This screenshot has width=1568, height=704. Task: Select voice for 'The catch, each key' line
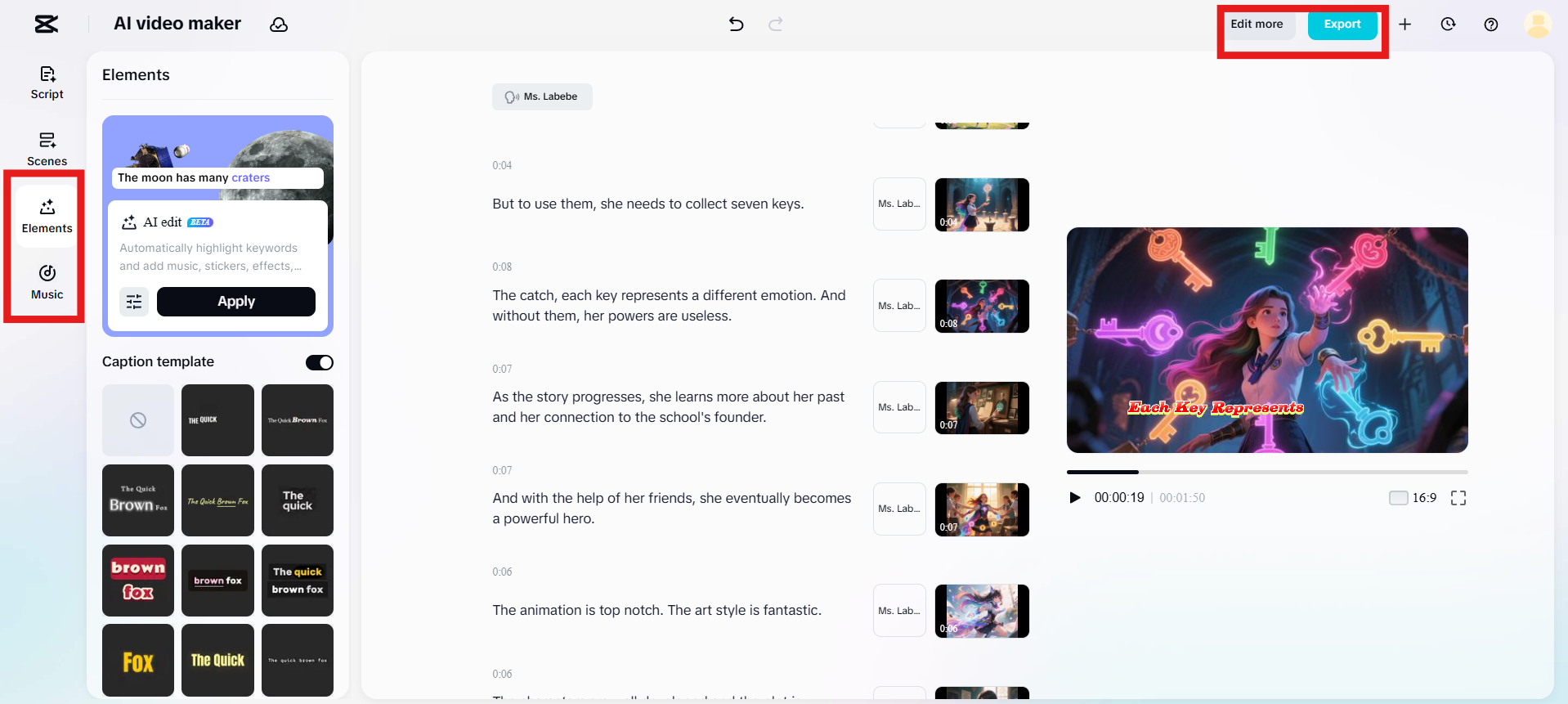click(x=899, y=306)
